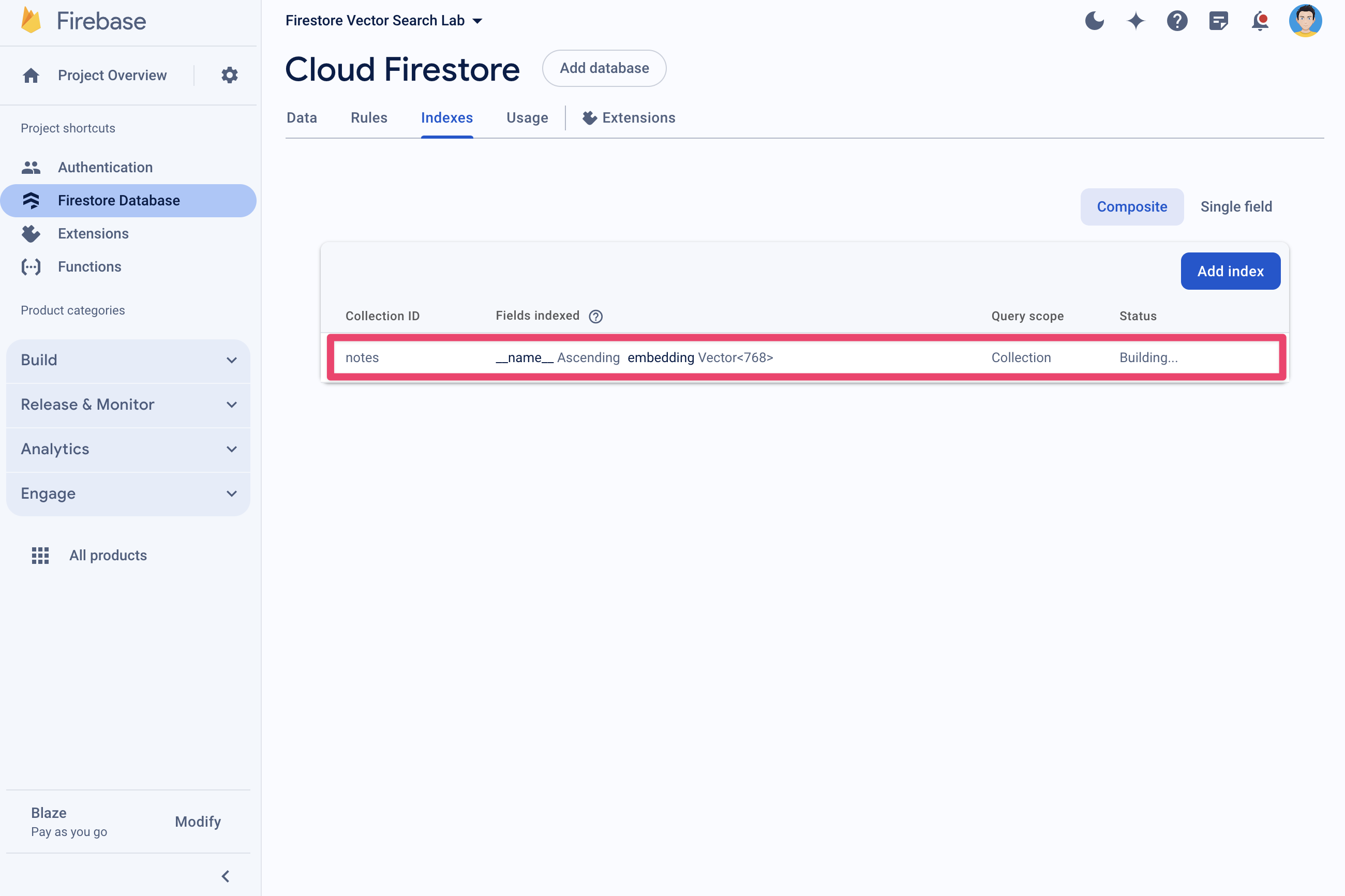The width and height of the screenshot is (1345, 896).
Task: Switch to the Data tab
Action: pos(301,117)
